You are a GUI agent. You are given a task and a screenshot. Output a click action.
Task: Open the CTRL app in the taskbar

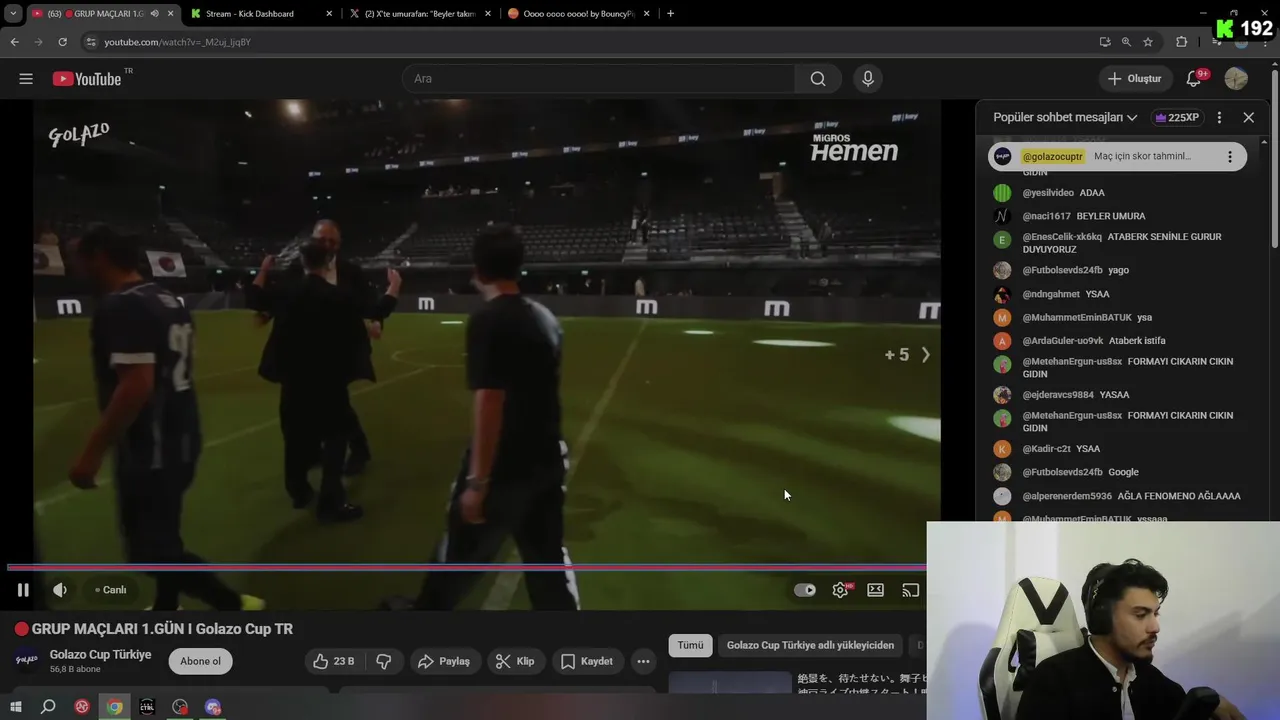pyautogui.click(x=147, y=707)
